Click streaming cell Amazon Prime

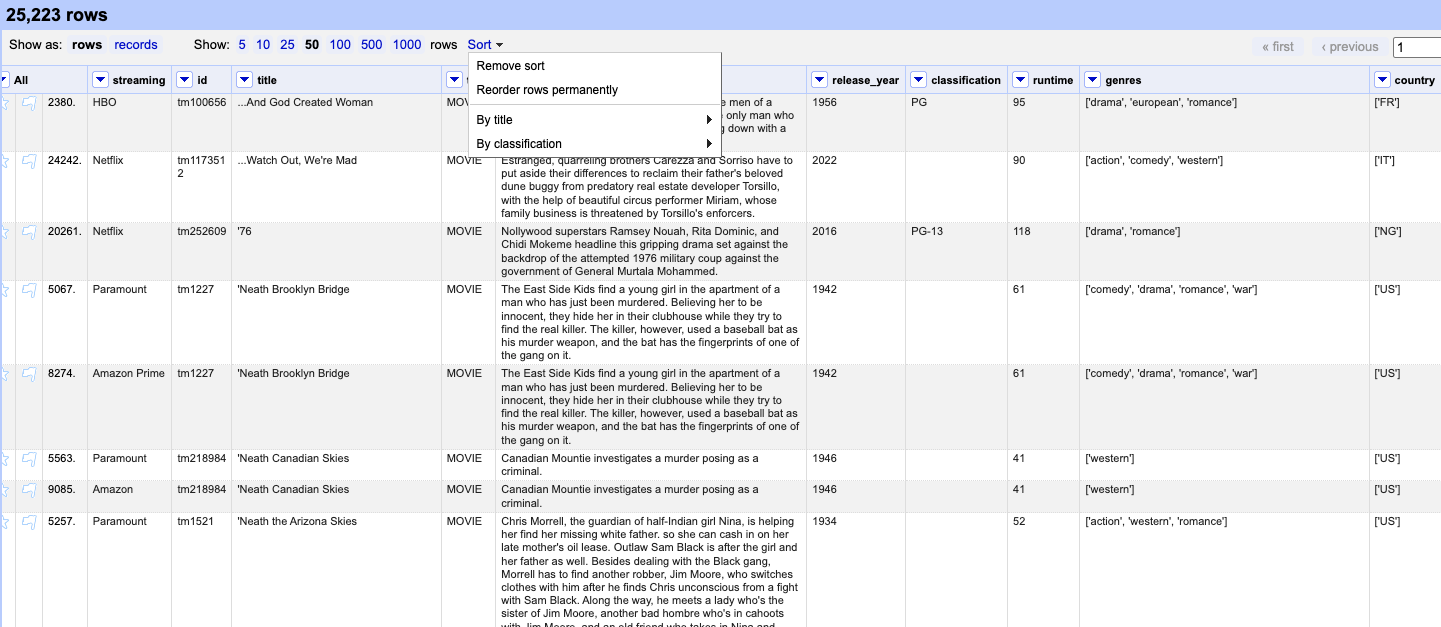pyautogui.click(x=129, y=373)
